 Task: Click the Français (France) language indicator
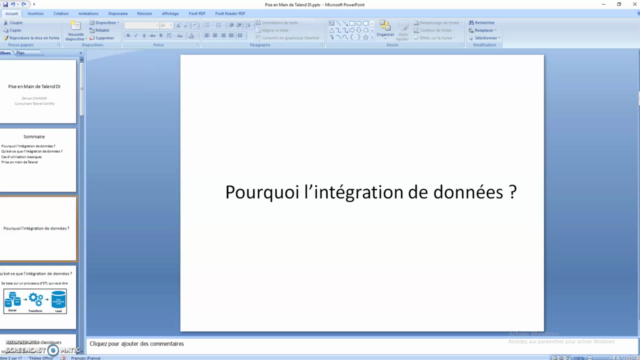tap(86, 358)
